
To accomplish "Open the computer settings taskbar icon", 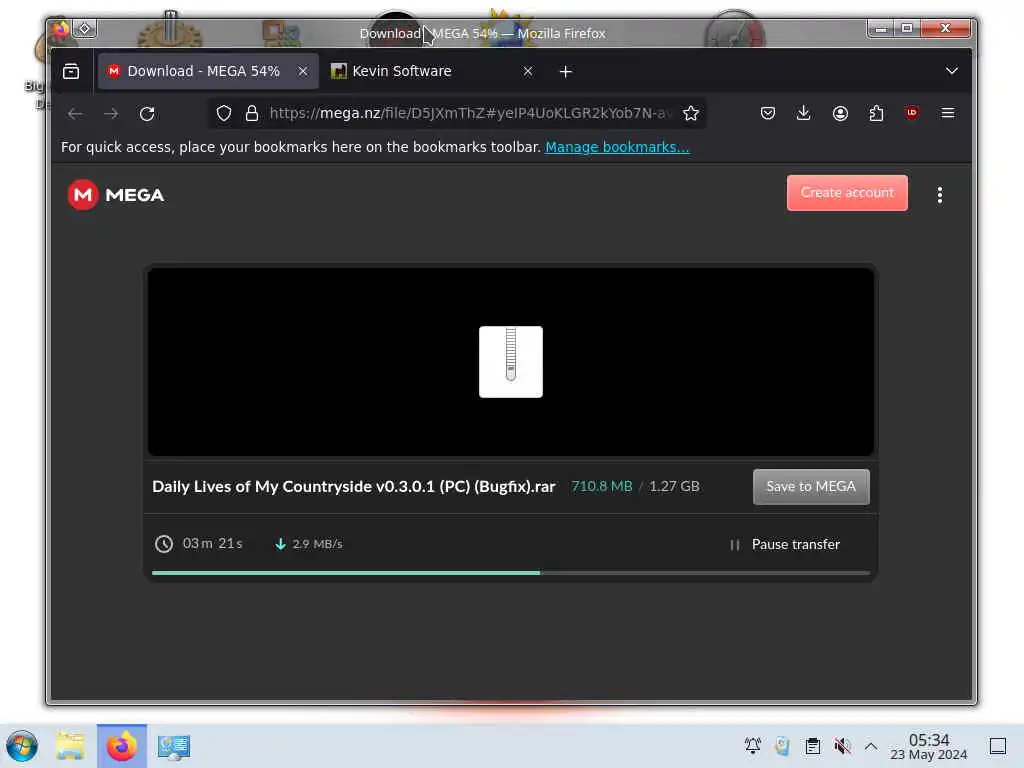I will coord(174,746).
